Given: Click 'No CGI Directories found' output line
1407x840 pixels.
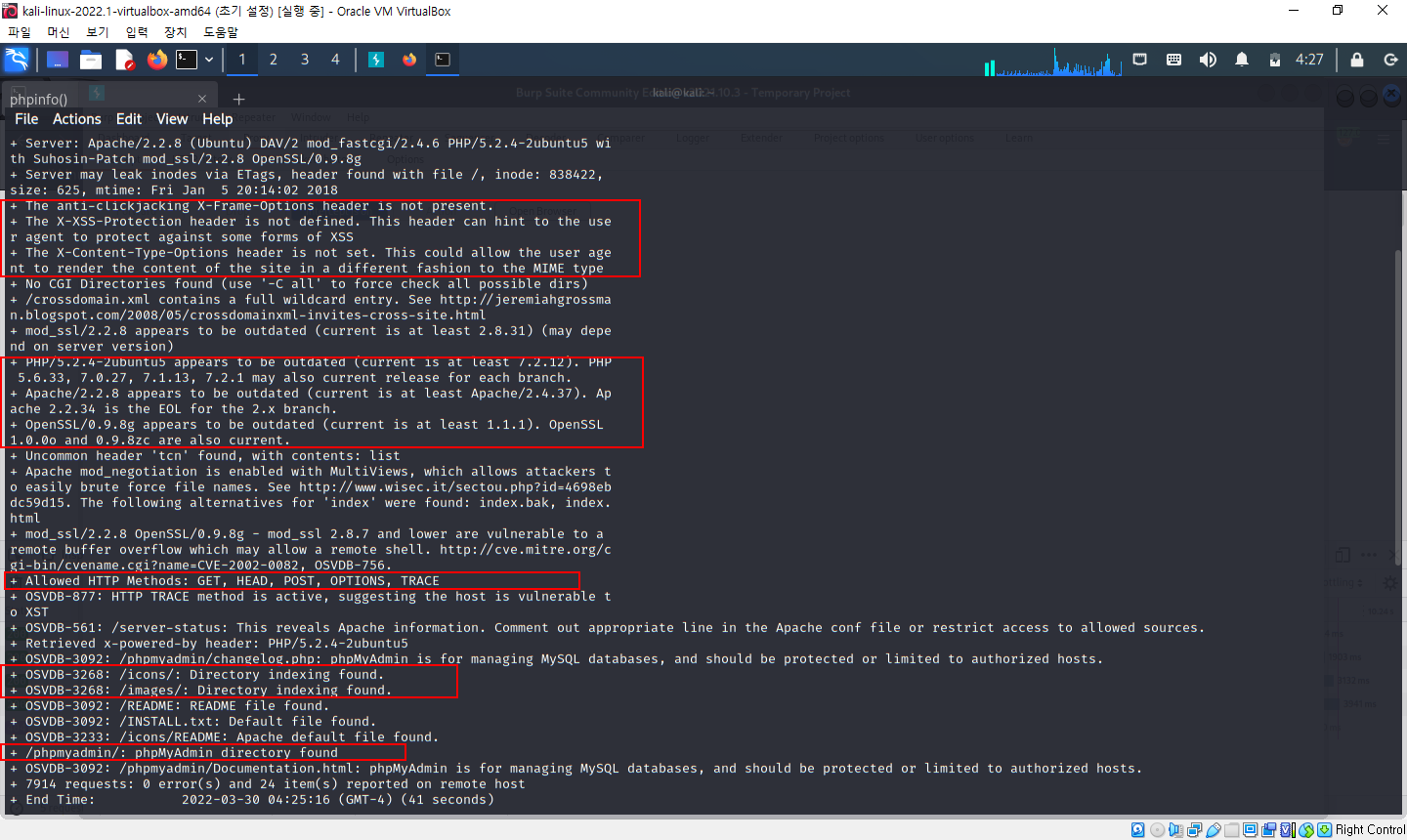Looking at the screenshot, I should coord(299,284).
